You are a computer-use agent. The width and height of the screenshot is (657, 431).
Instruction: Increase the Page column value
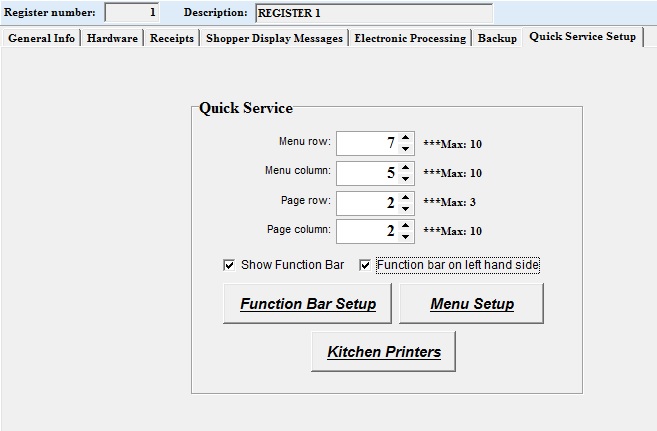(405, 226)
